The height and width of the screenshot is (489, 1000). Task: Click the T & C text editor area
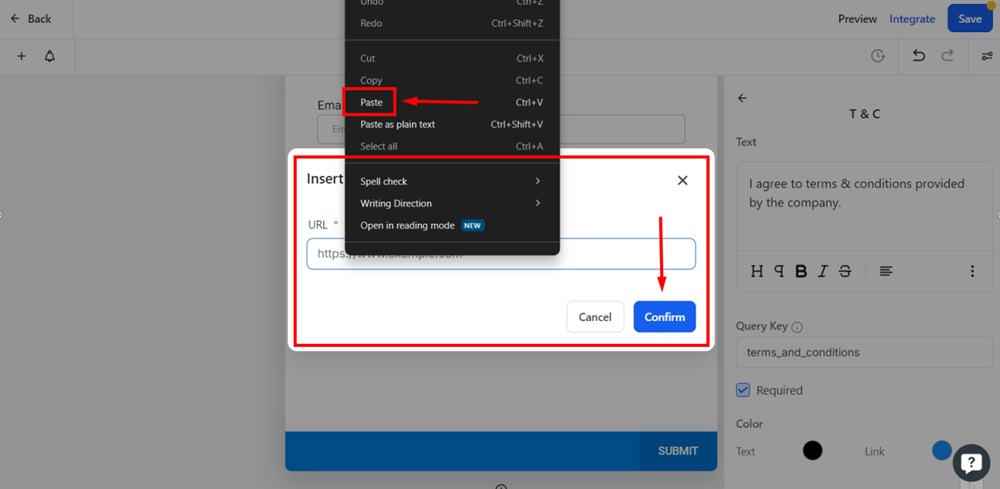pyautogui.click(x=864, y=205)
